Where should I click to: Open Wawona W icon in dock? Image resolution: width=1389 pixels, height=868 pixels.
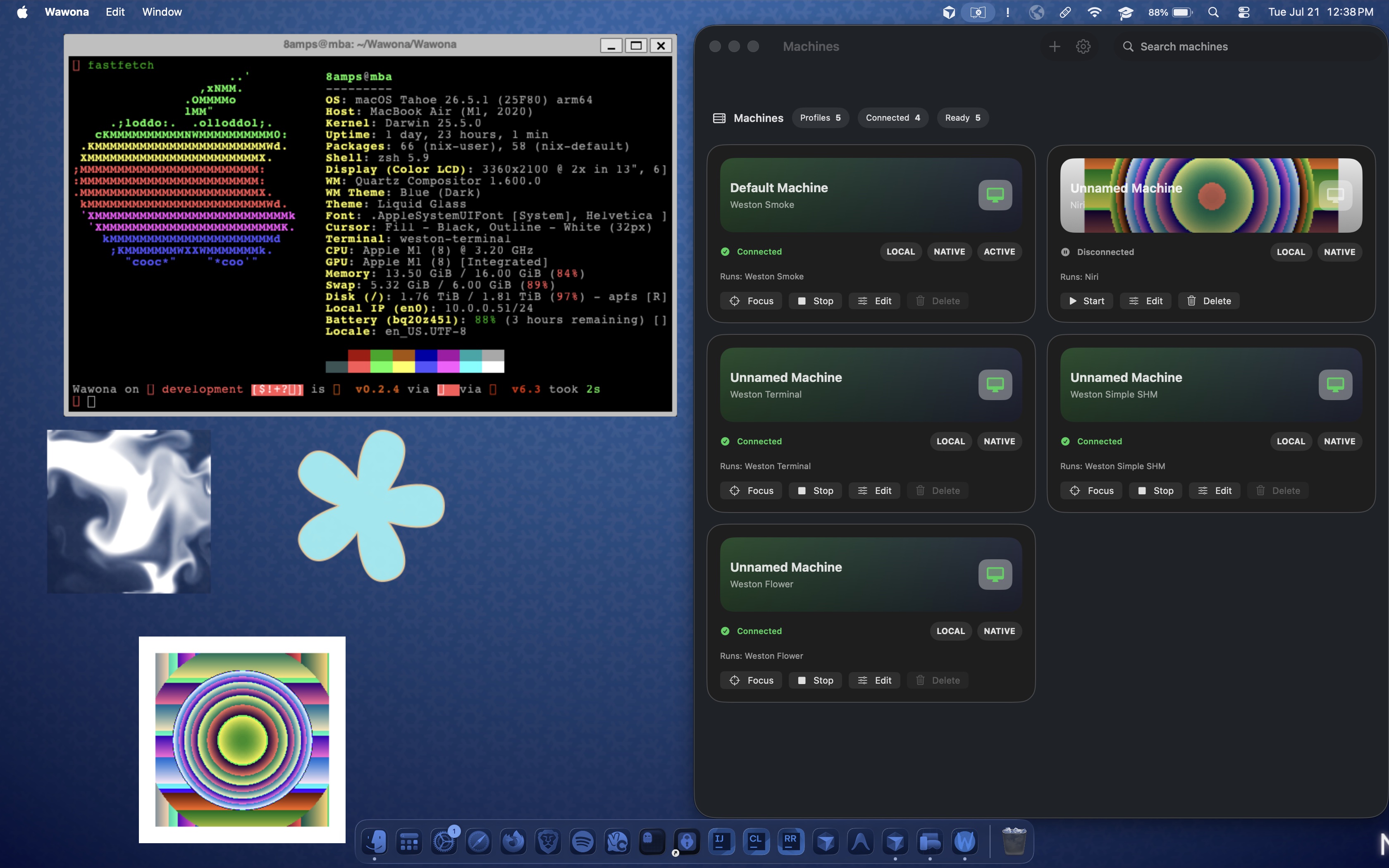pos(965,842)
